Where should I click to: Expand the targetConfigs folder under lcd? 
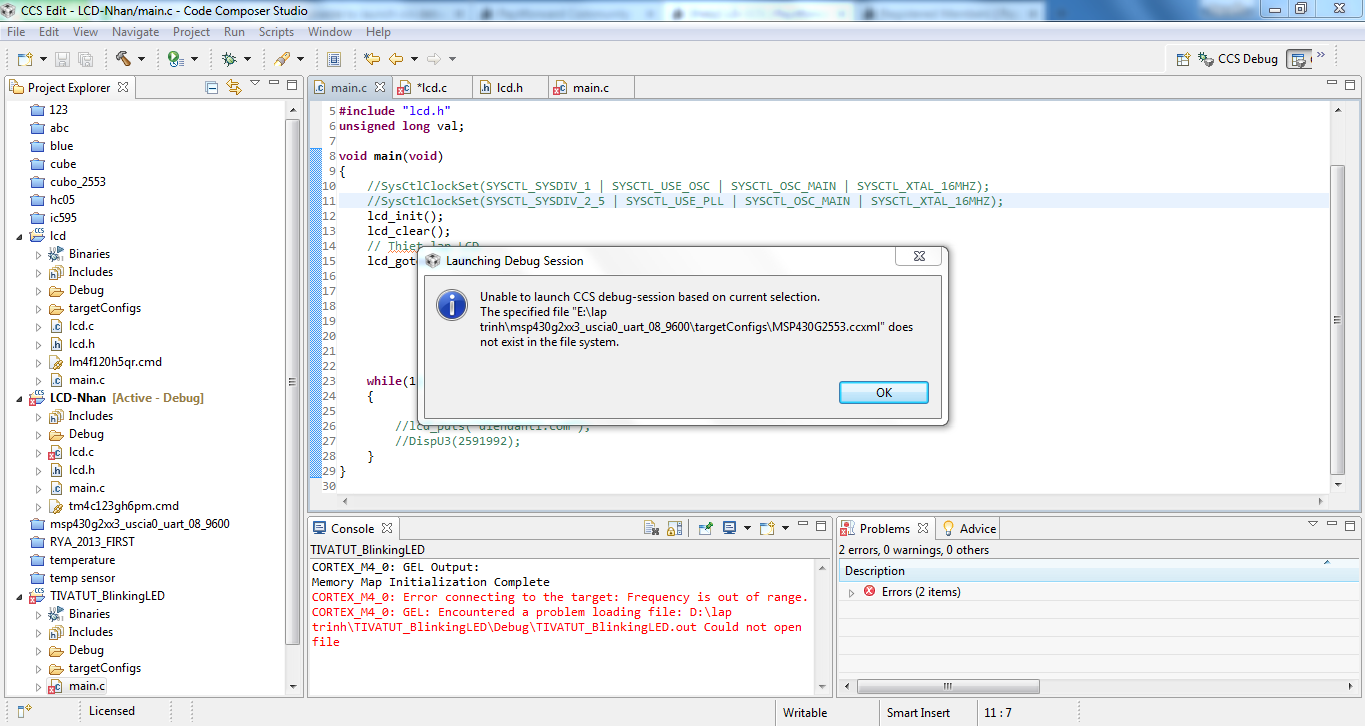pyautogui.click(x=39, y=308)
